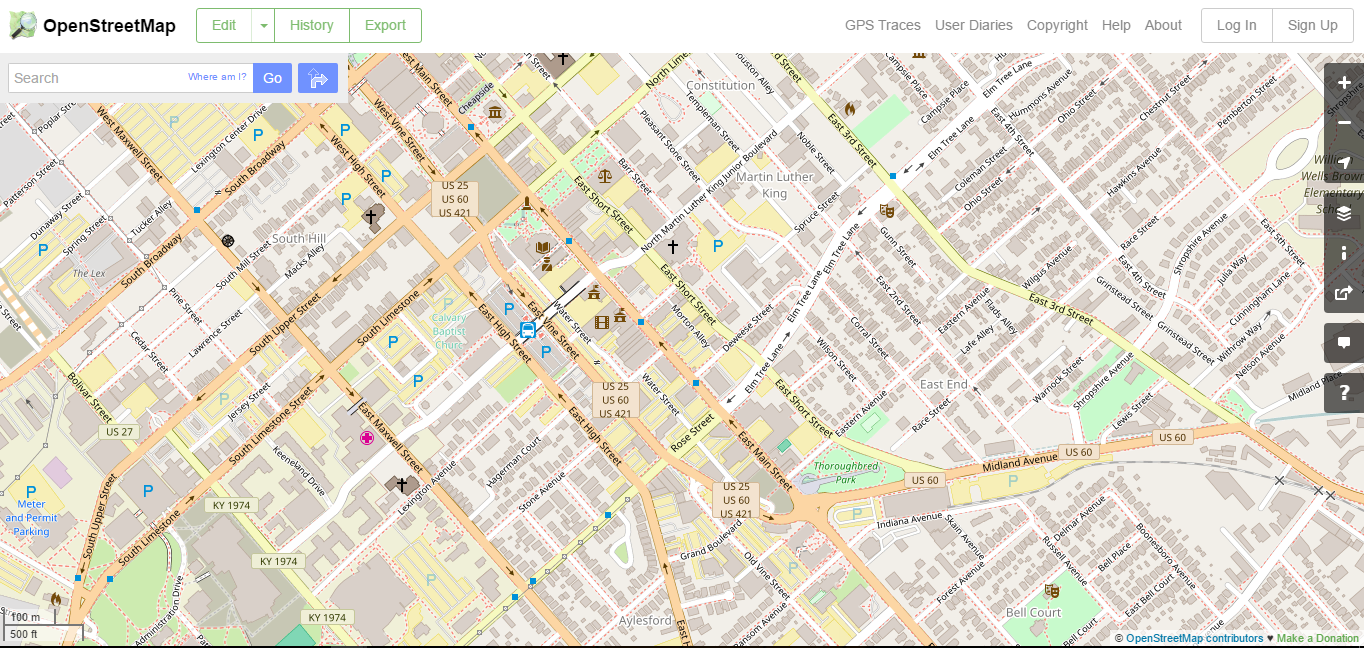Open OpenStreetMap contributors link
The image size is (1364, 648).
(x=1195, y=638)
